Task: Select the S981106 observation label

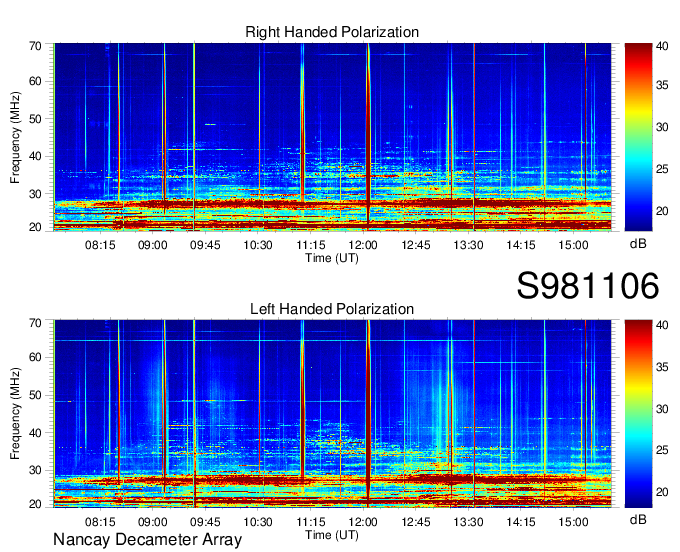Action: click(x=588, y=286)
